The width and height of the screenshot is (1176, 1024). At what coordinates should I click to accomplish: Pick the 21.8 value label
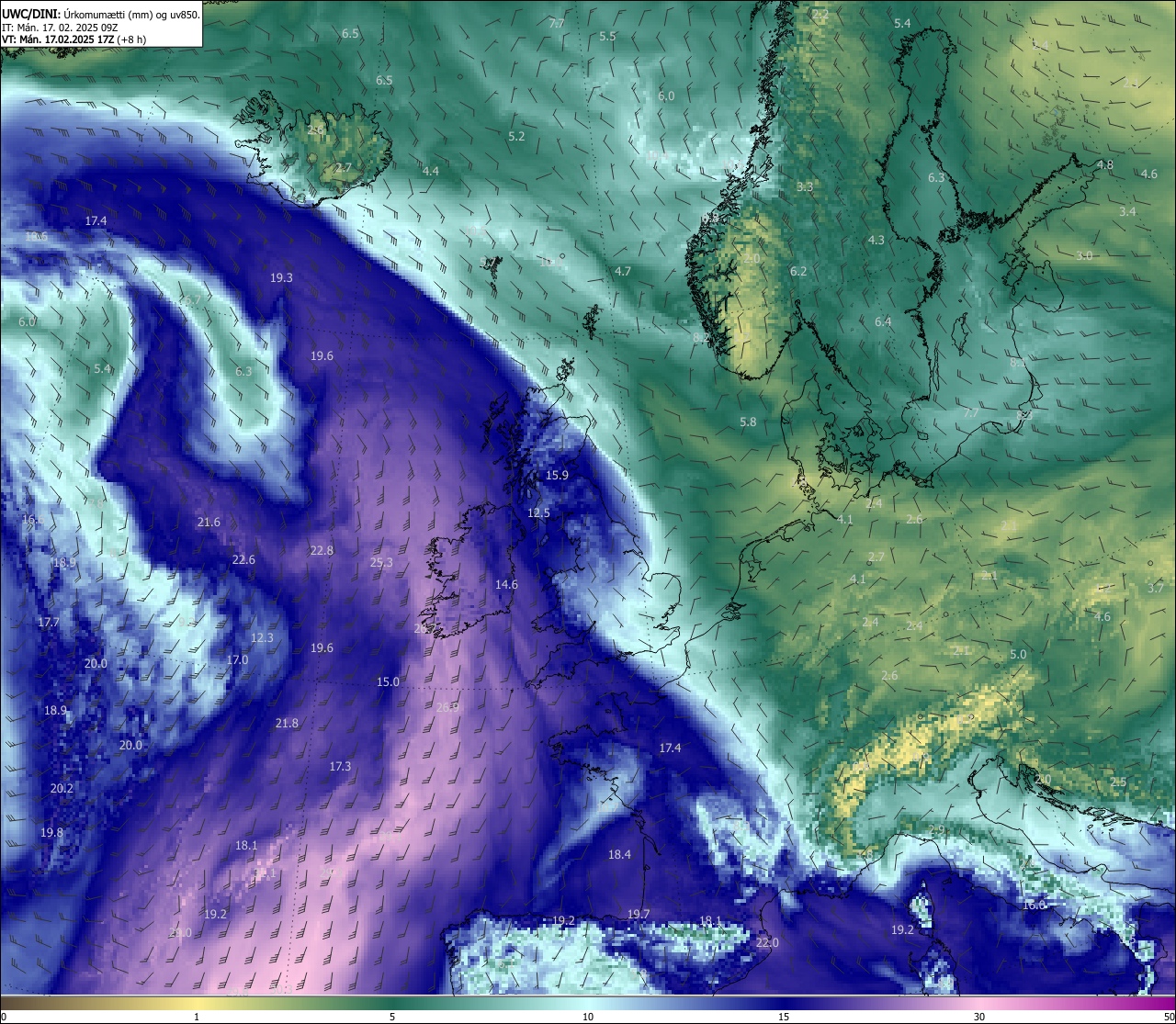tap(287, 724)
